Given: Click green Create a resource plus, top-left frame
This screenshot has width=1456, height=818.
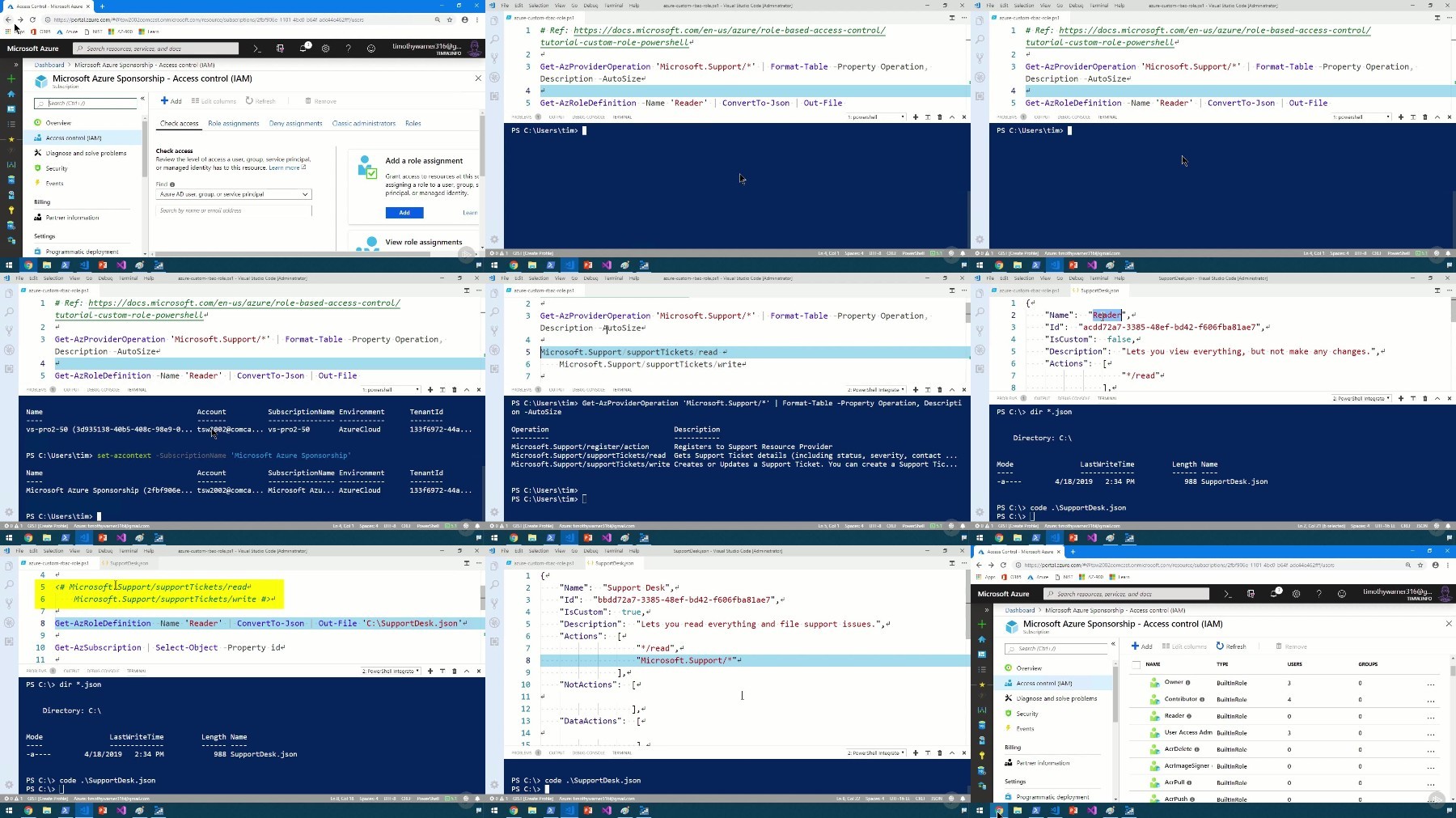Looking at the screenshot, I should click(x=11, y=78).
